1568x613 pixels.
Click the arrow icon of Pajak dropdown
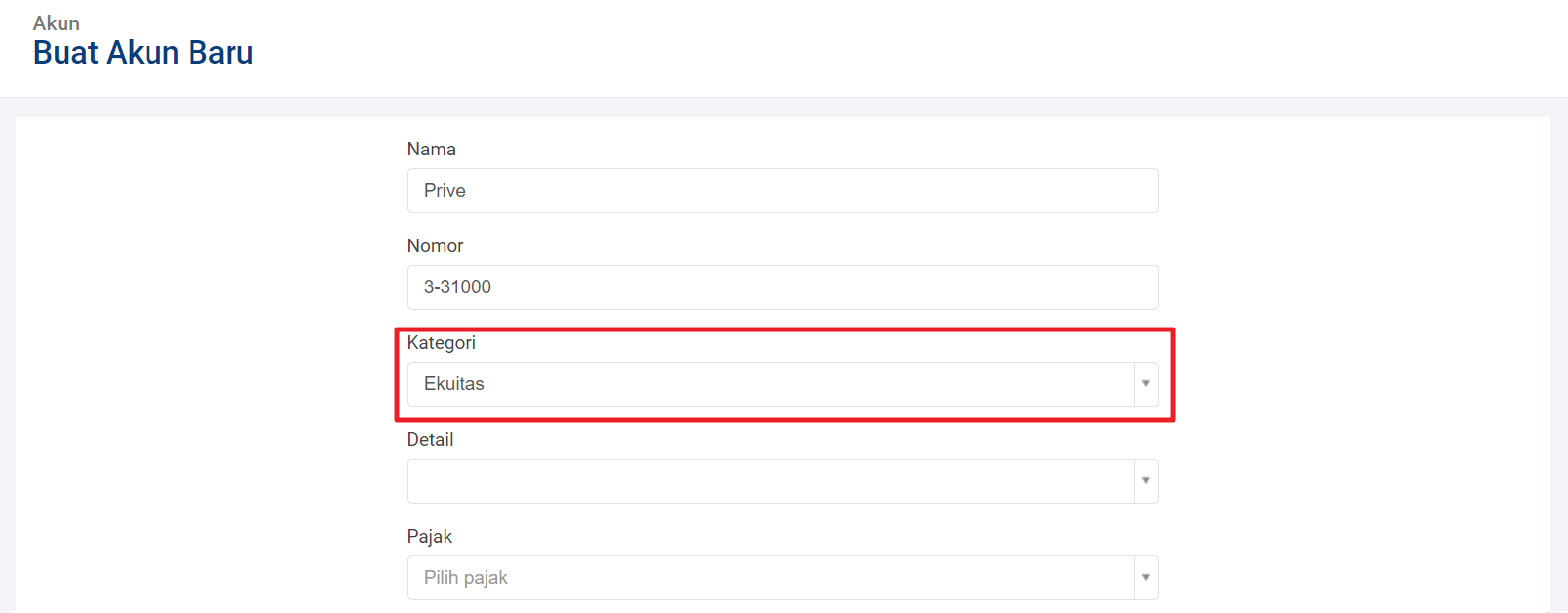click(x=1146, y=578)
